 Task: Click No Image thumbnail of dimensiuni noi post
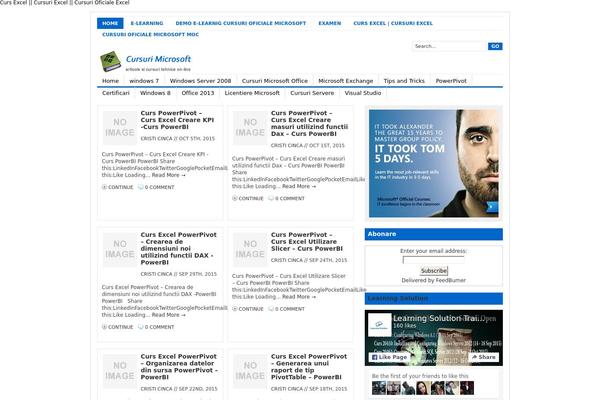[120, 249]
